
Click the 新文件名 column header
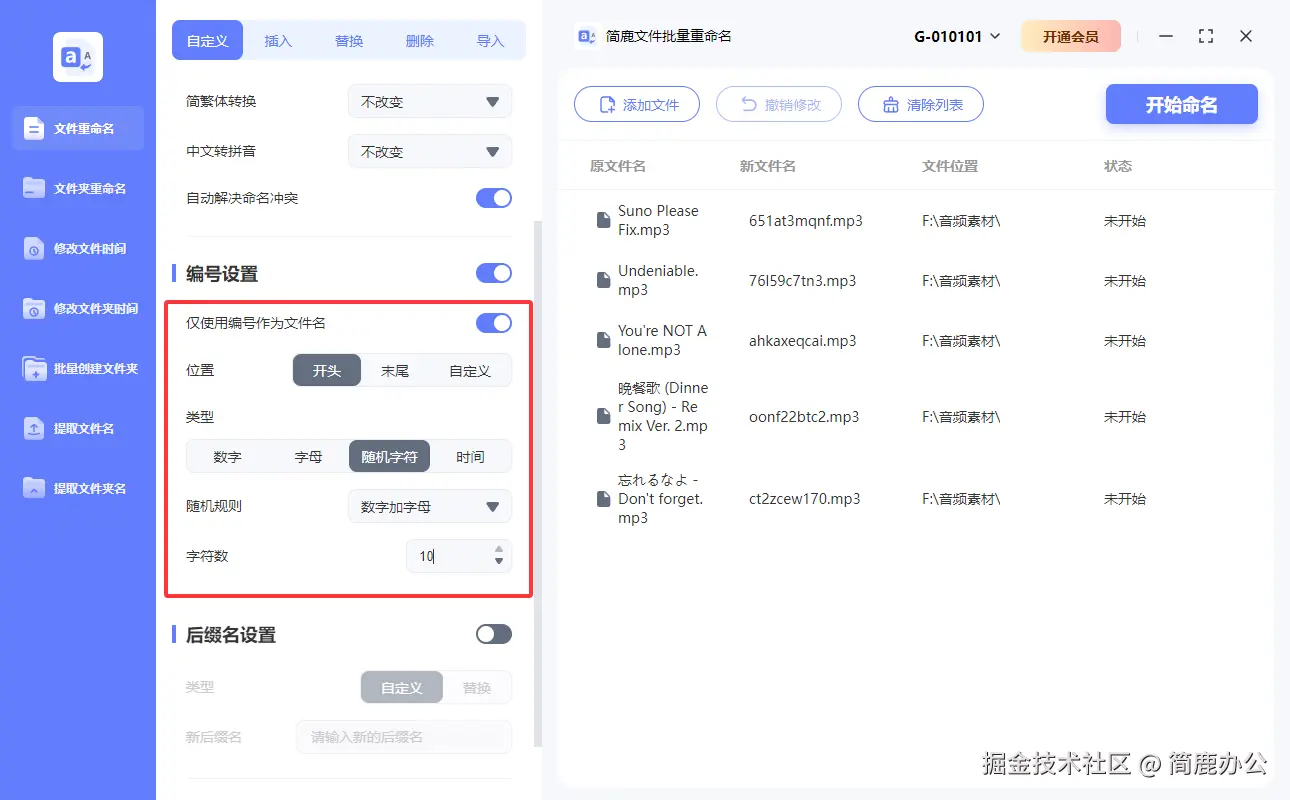click(x=768, y=166)
